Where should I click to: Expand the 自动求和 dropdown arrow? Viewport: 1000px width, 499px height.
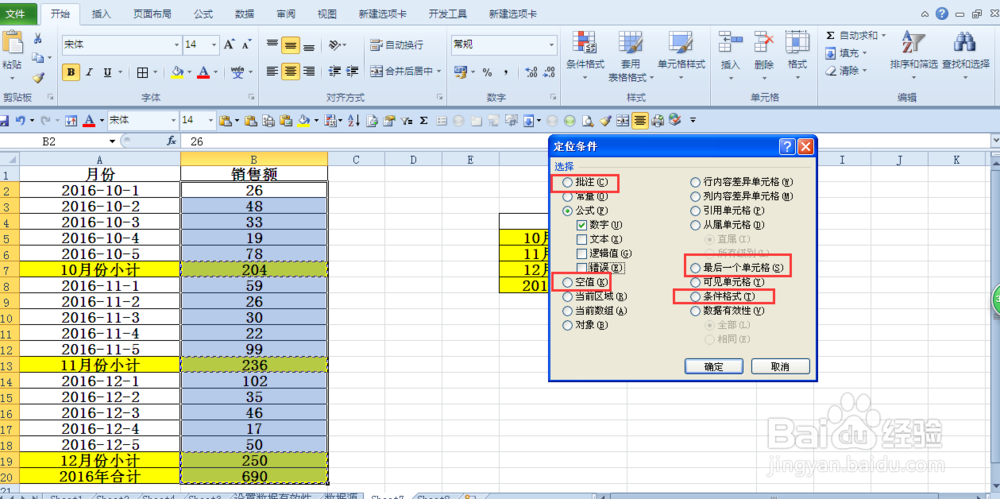pyautogui.click(x=883, y=36)
